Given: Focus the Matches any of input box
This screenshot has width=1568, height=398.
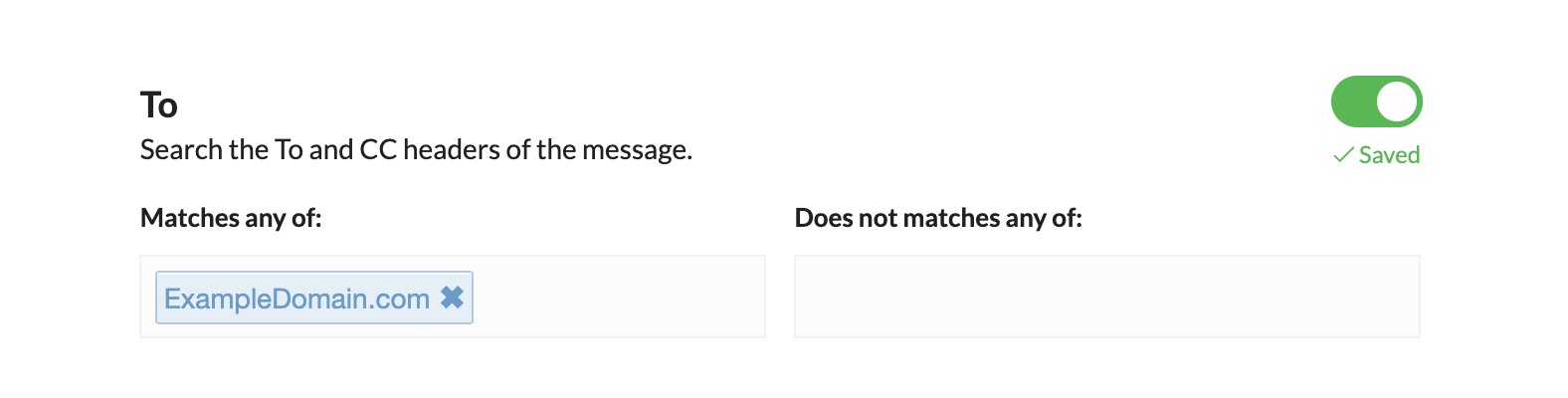Looking at the screenshot, I should (453, 297).
